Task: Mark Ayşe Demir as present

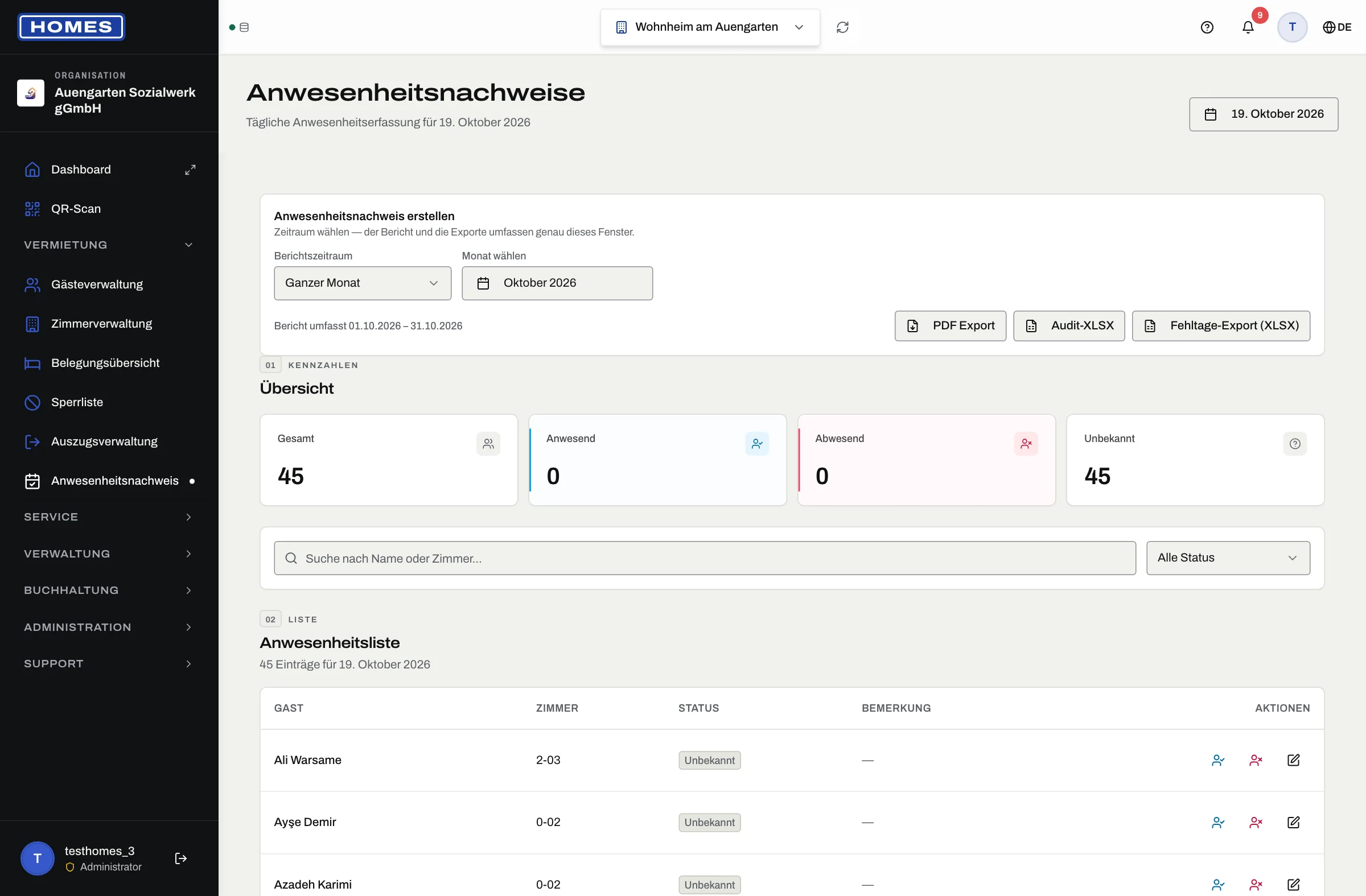Action: pos(1218,822)
